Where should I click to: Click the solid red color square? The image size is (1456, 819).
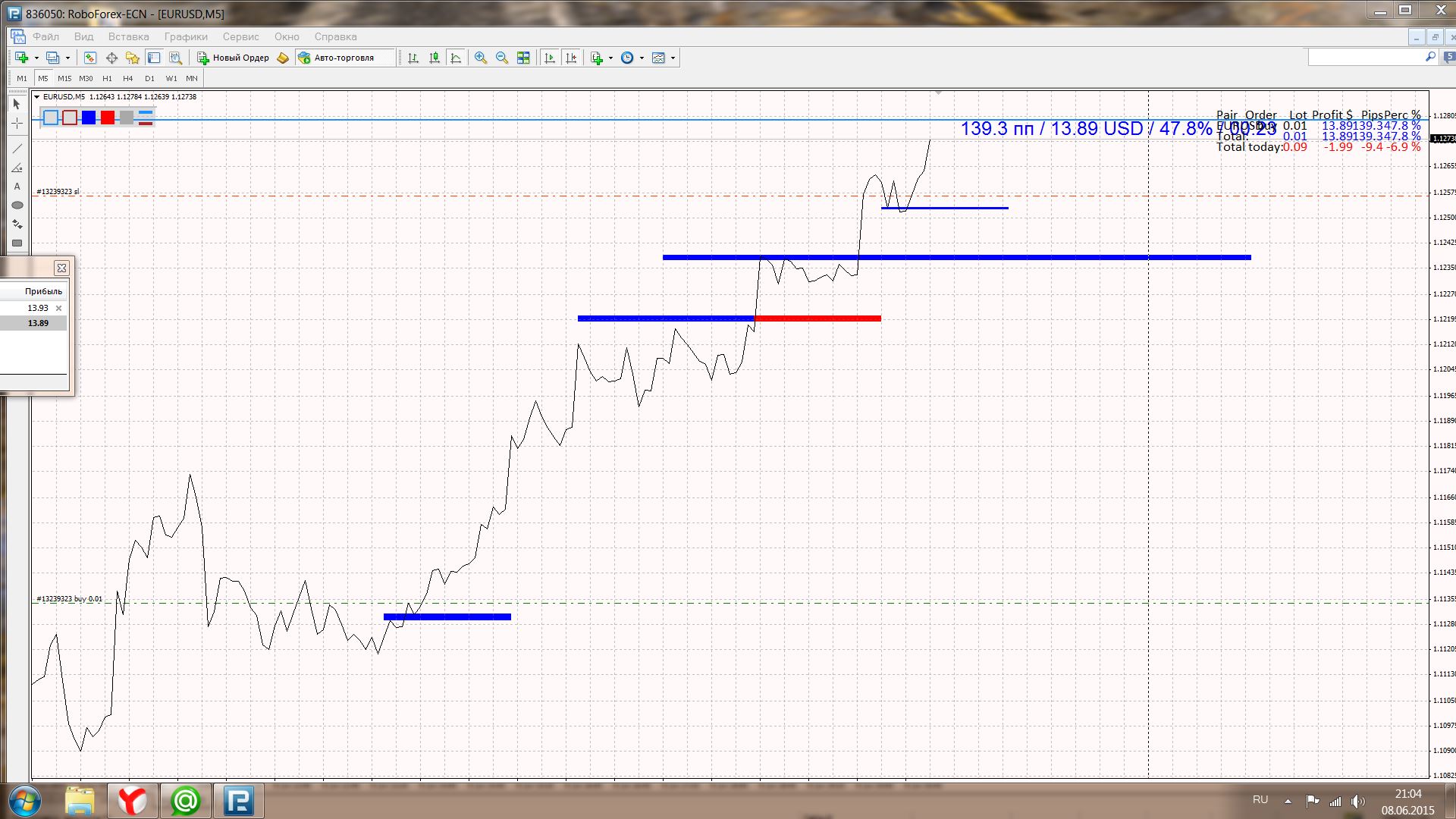[x=108, y=118]
